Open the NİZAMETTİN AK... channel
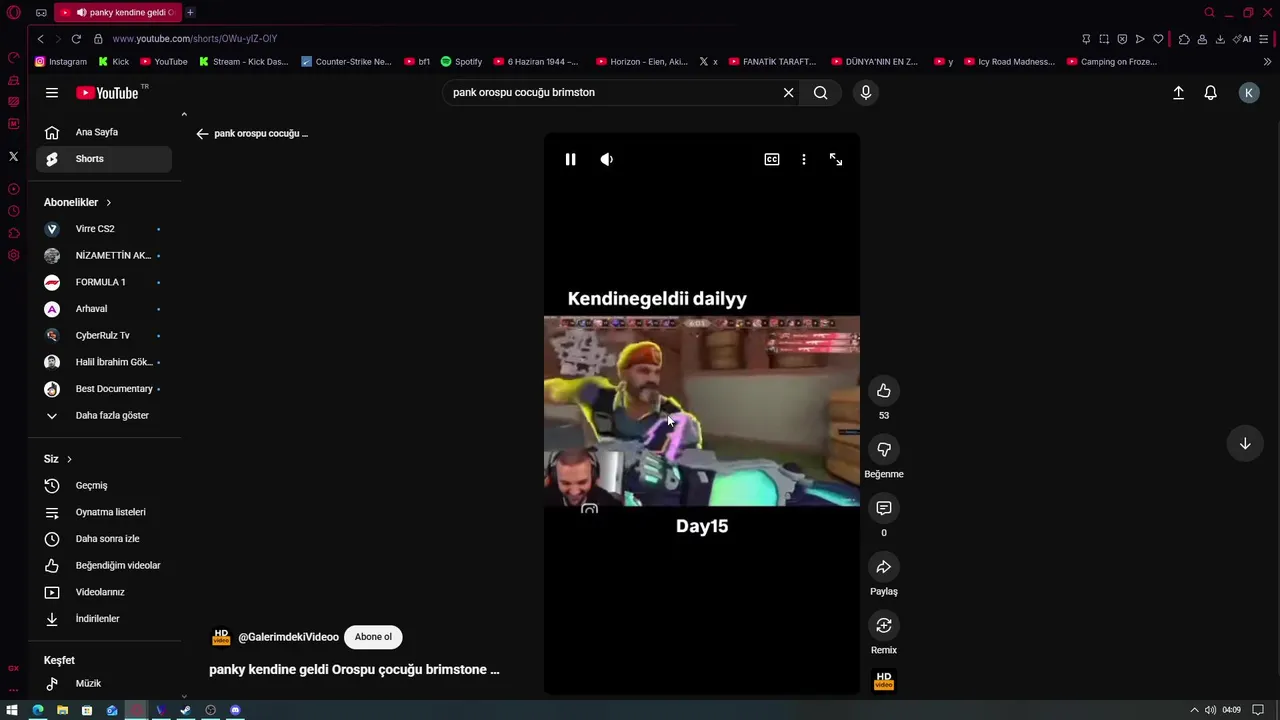 (104, 256)
